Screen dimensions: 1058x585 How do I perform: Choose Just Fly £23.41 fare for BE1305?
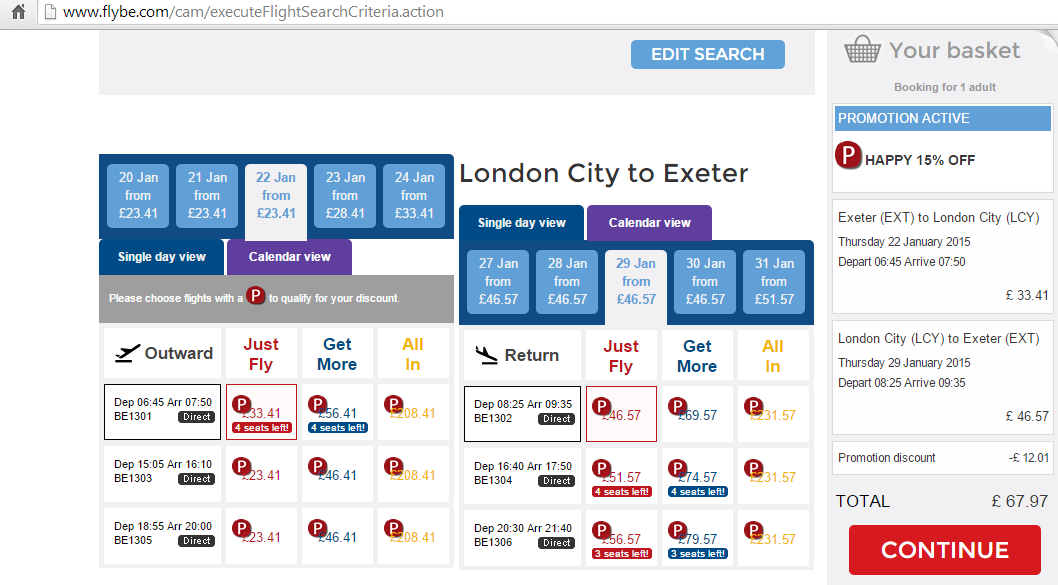coord(261,536)
